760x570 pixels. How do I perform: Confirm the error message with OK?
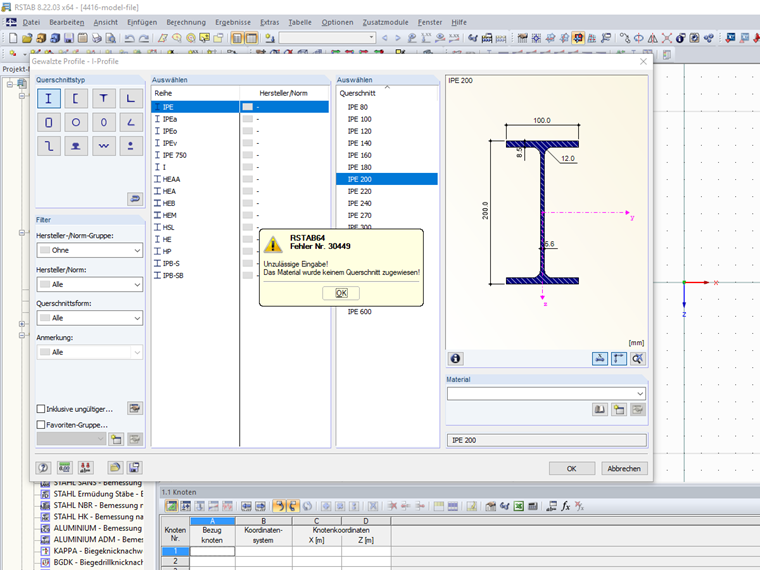[x=341, y=293]
